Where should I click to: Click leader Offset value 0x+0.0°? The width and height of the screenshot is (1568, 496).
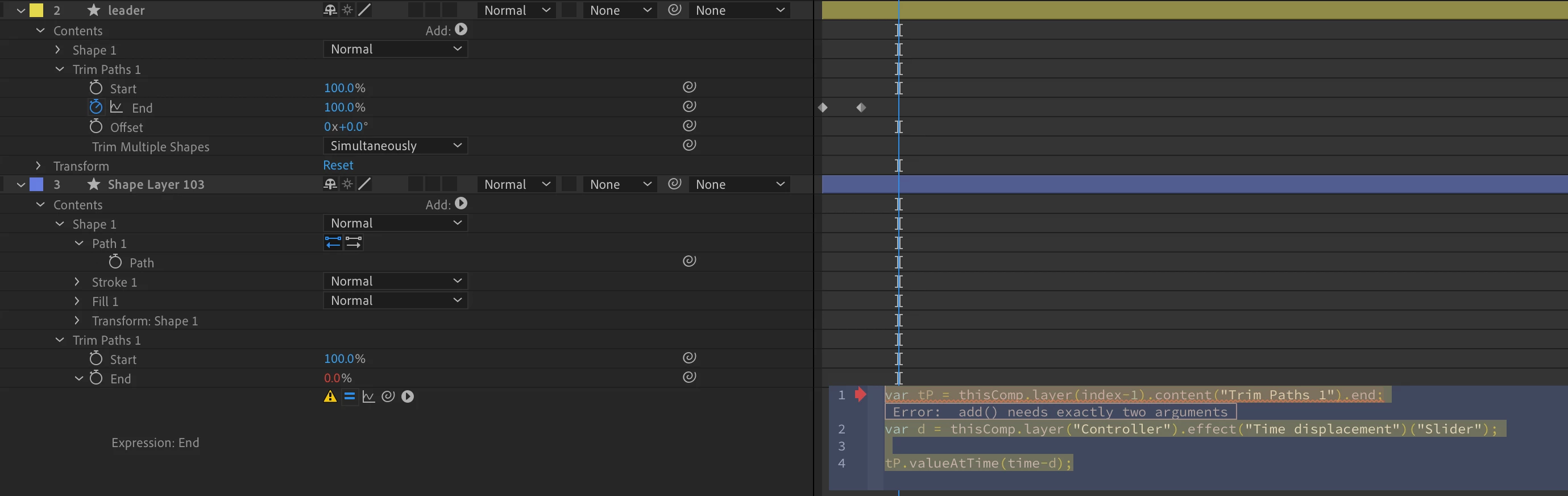click(346, 127)
